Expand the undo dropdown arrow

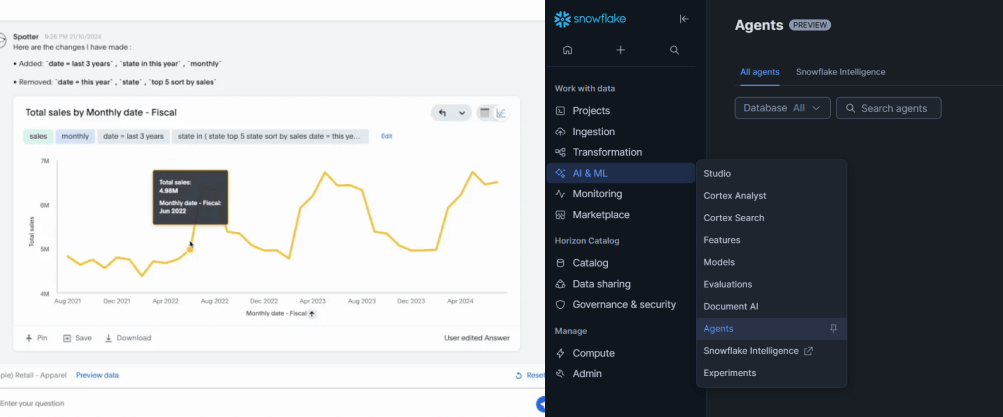pos(461,113)
